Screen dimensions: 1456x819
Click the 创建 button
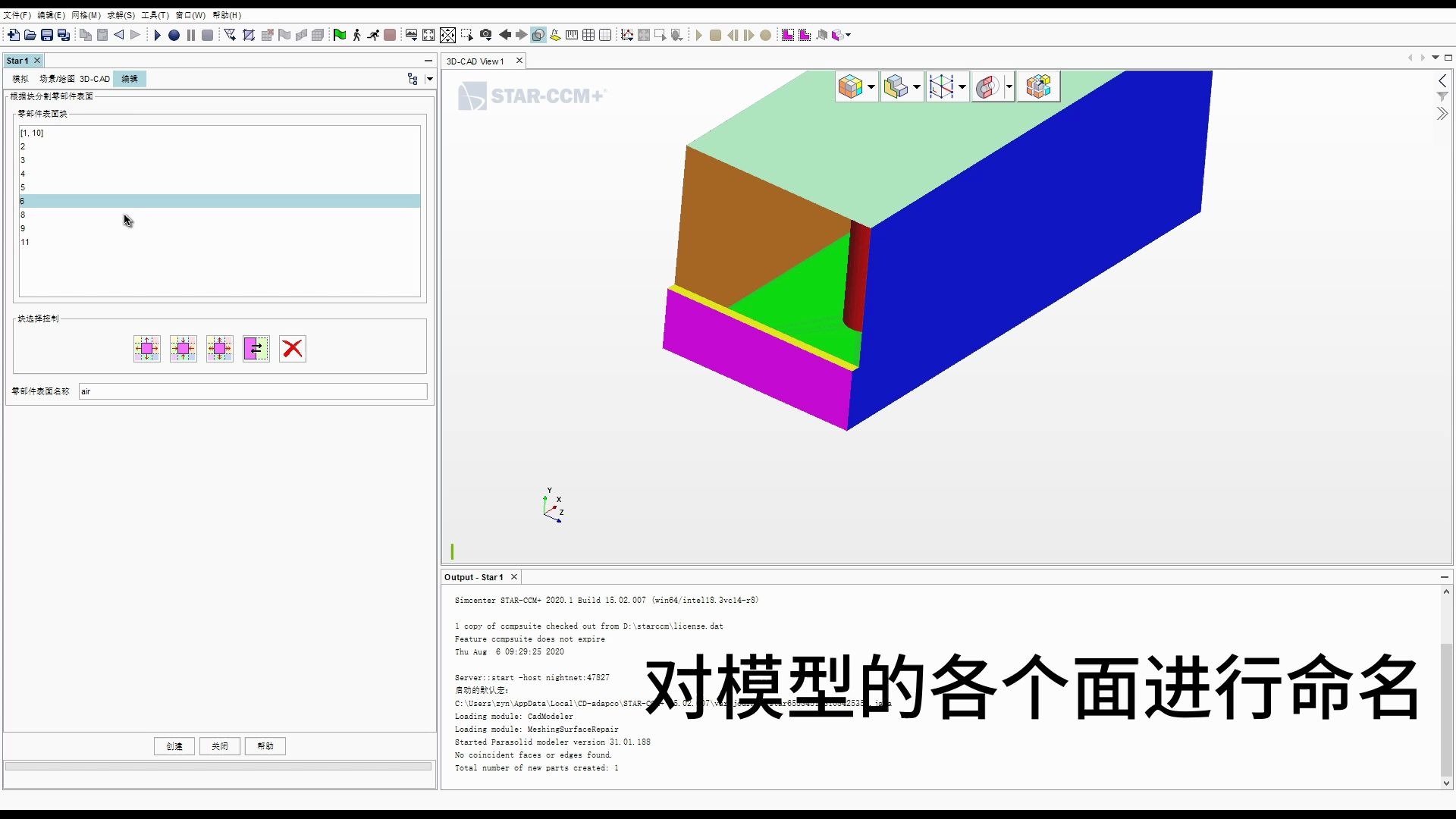[x=174, y=746]
